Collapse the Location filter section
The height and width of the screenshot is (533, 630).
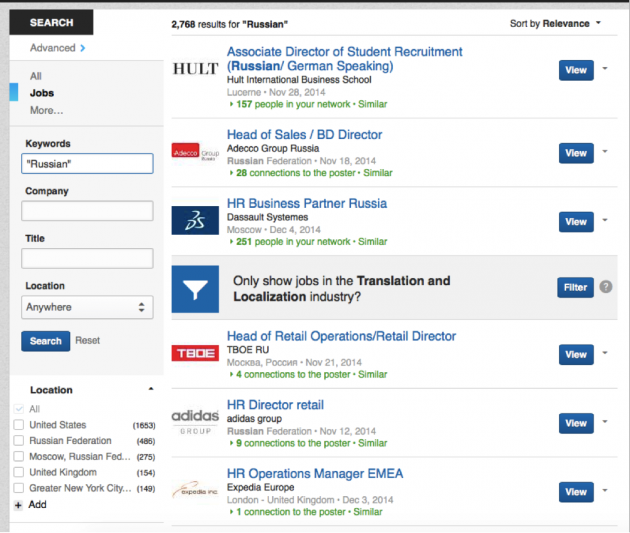[x=151, y=389]
